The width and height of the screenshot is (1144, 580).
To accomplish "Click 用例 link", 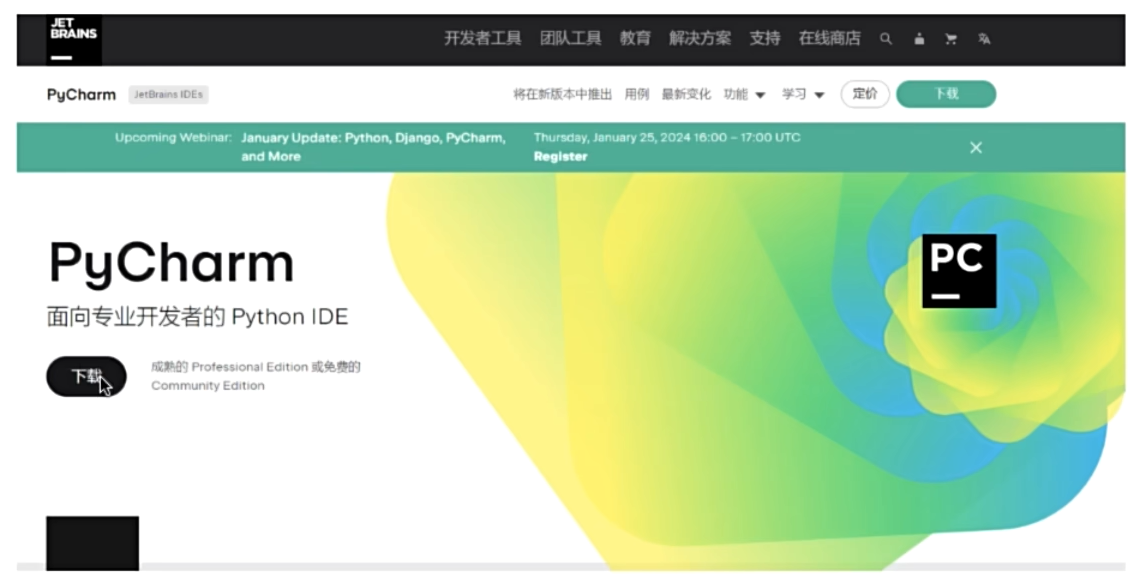I will [637, 94].
